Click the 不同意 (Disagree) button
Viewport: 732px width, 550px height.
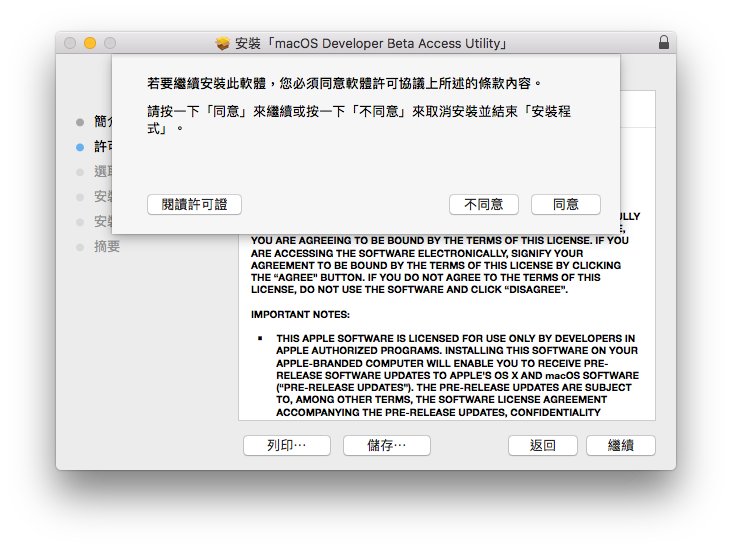click(x=484, y=204)
